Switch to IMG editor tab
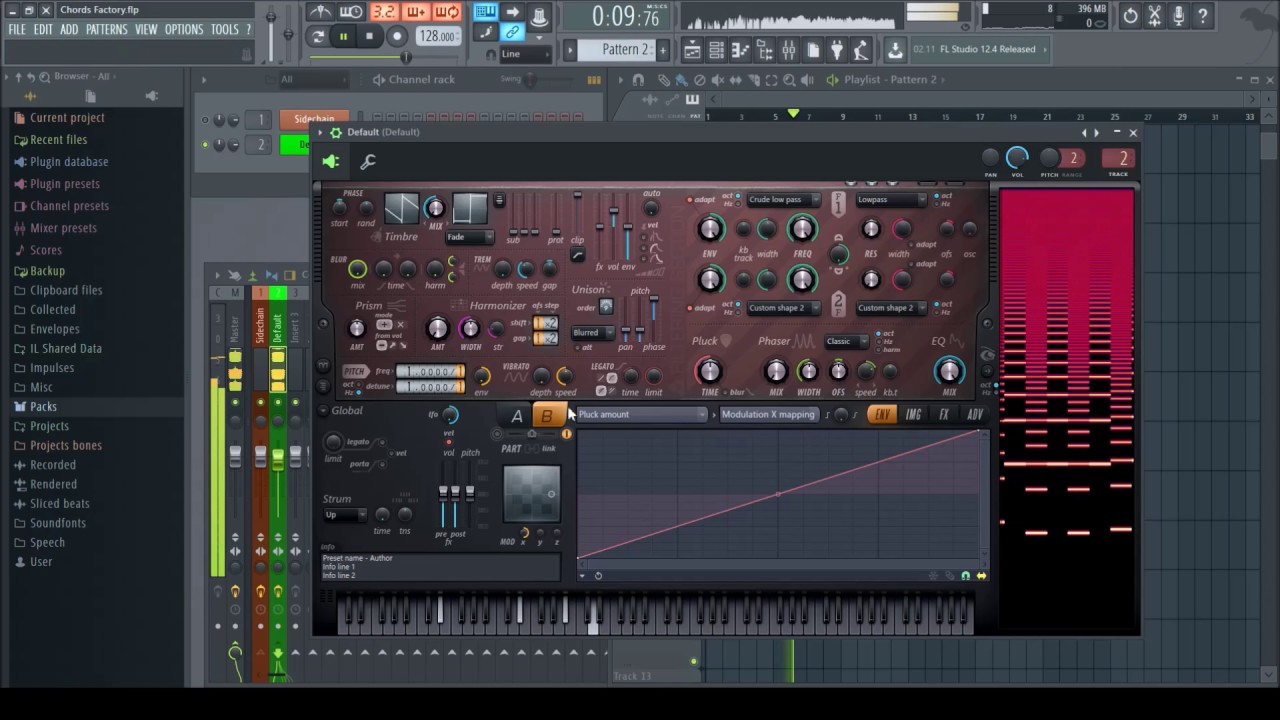Screen dimensions: 1280x720 (x=913, y=415)
